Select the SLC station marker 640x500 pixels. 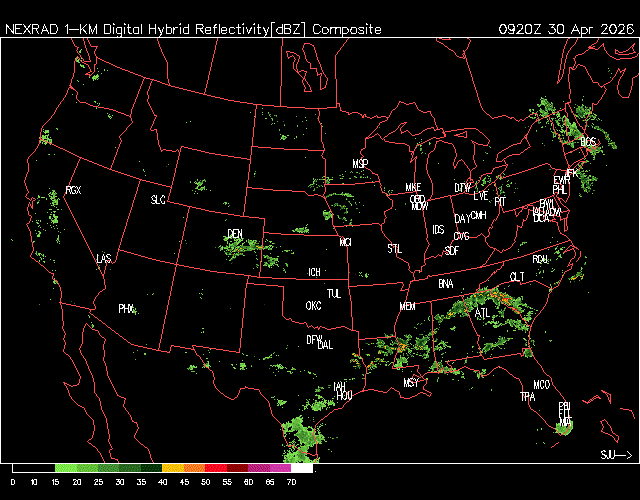point(158,200)
